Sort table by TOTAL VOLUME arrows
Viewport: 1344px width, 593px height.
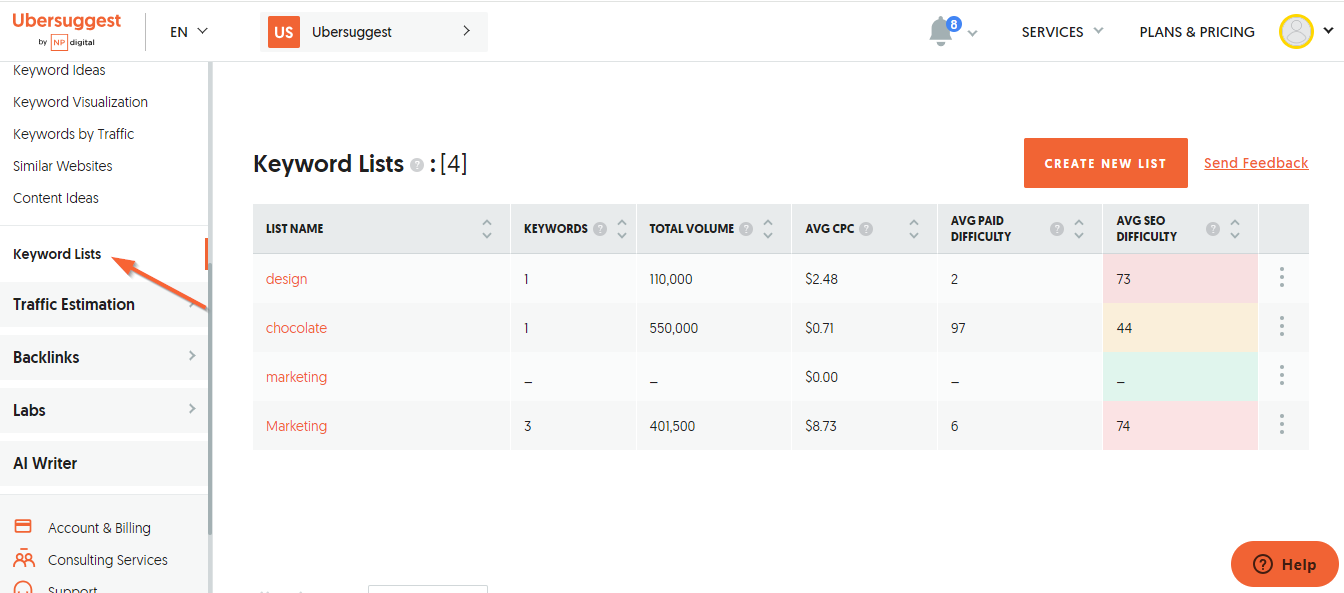pyautogui.click(x=768, y=229)
